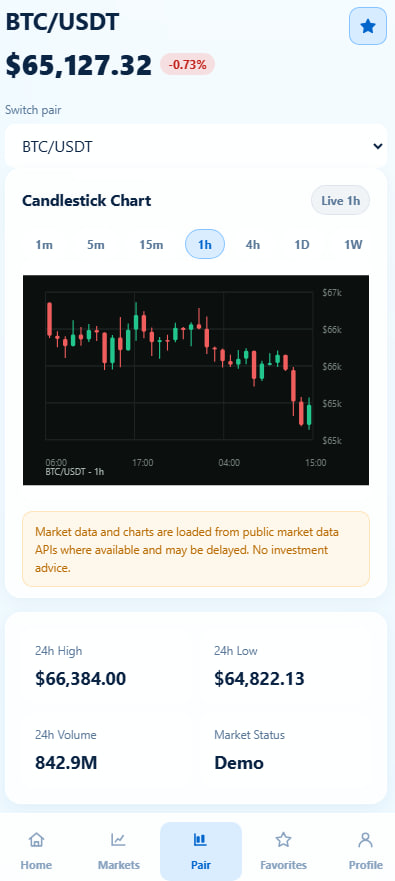Click the Live 1h badge

340,200
